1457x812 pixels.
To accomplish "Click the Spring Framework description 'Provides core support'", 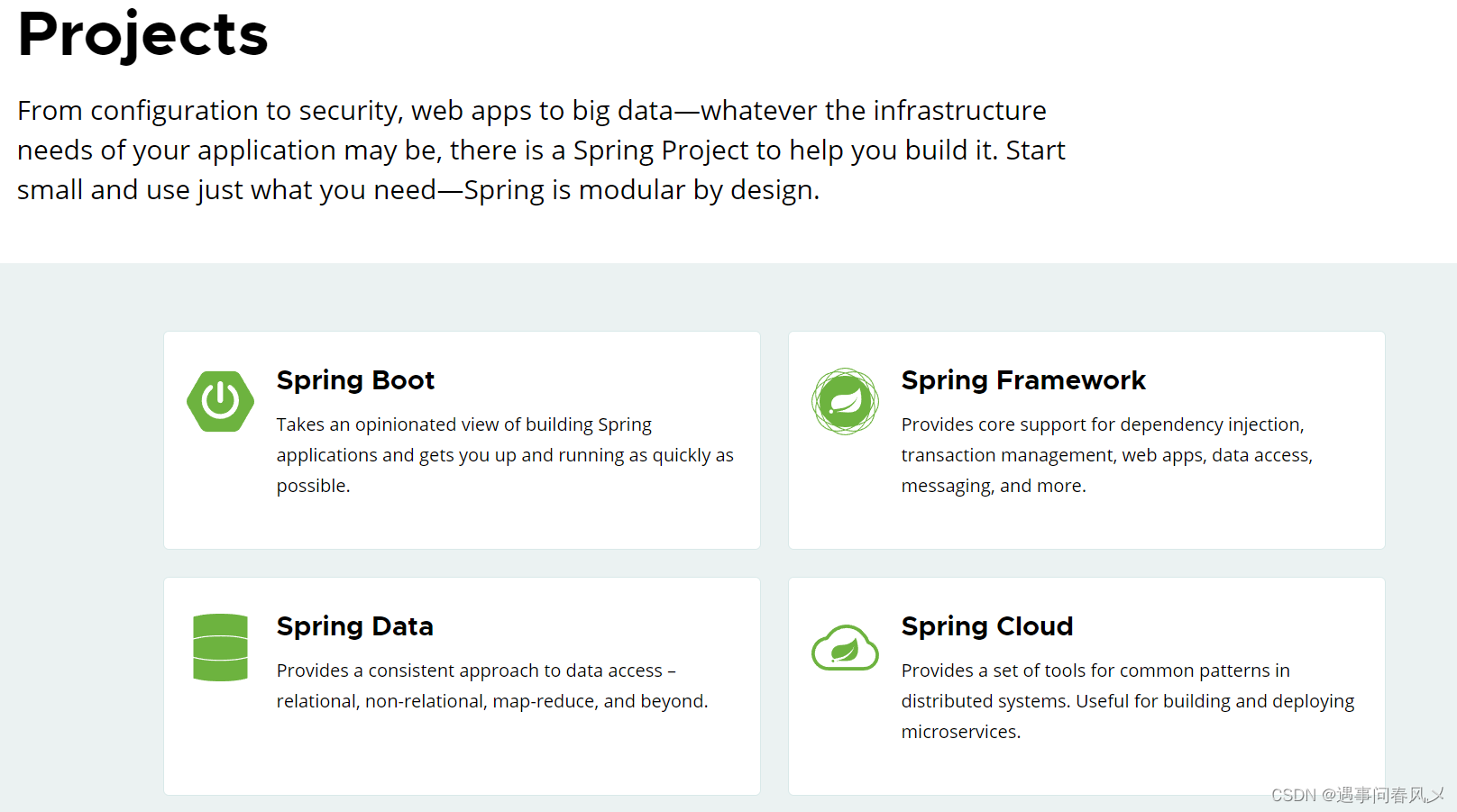I will pyautogui.click(x=1107, y=455).
